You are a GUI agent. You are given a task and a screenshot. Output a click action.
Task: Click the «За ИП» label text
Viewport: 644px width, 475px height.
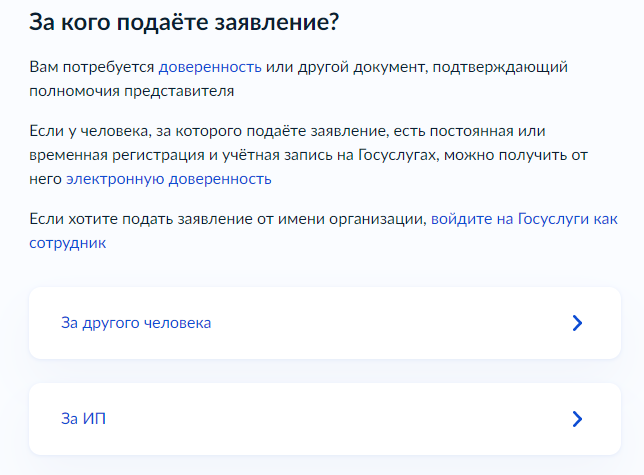click(84, 419)
